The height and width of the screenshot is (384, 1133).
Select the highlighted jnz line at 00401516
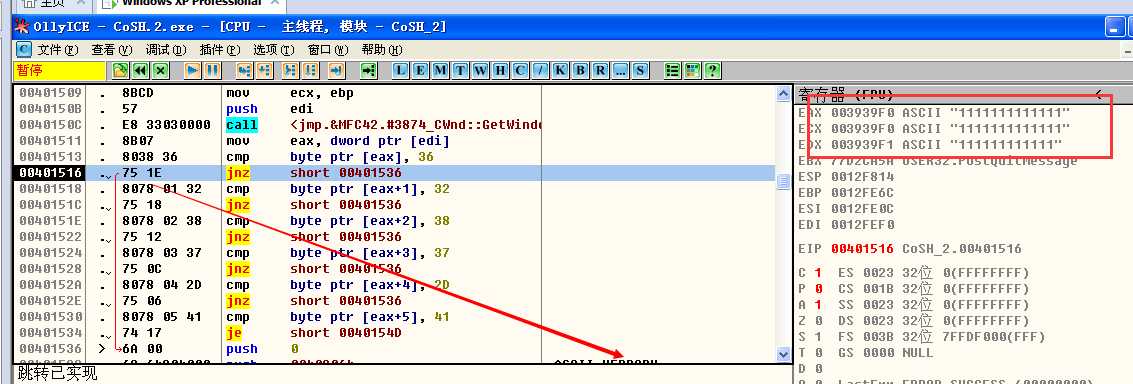point(394,173)
